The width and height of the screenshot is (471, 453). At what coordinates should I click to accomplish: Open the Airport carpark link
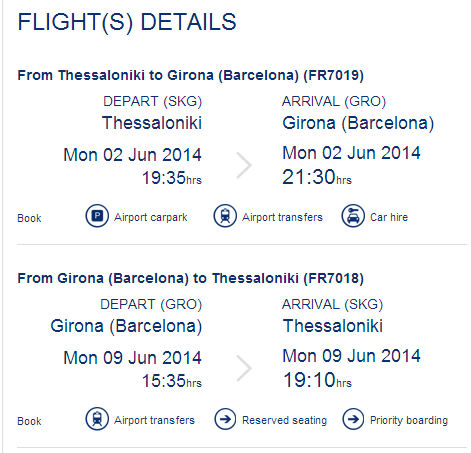(151, 217)
